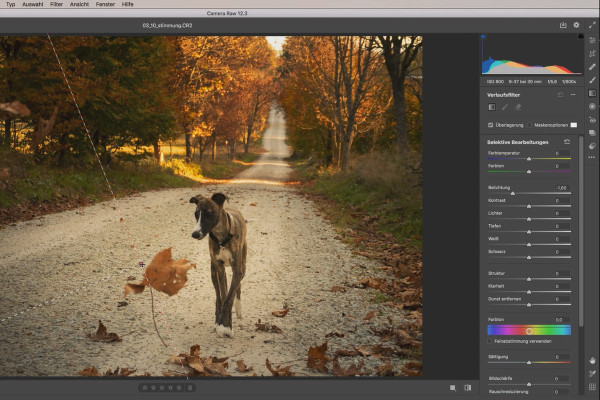Click the save image icon in header
Image resolution: width=600 pixels, height=400 pixels.
tap(563, 25)
